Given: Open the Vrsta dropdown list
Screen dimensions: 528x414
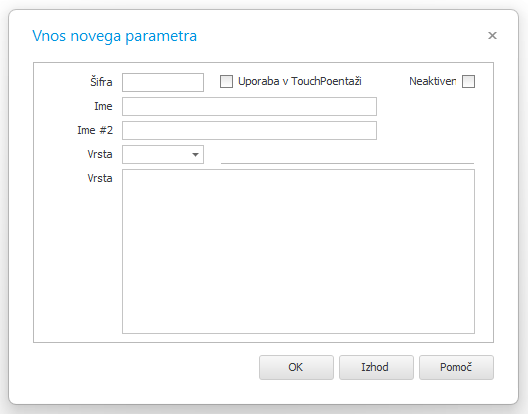Looking at the screenshot, I should pyautogui.click(x=163, y=155).
